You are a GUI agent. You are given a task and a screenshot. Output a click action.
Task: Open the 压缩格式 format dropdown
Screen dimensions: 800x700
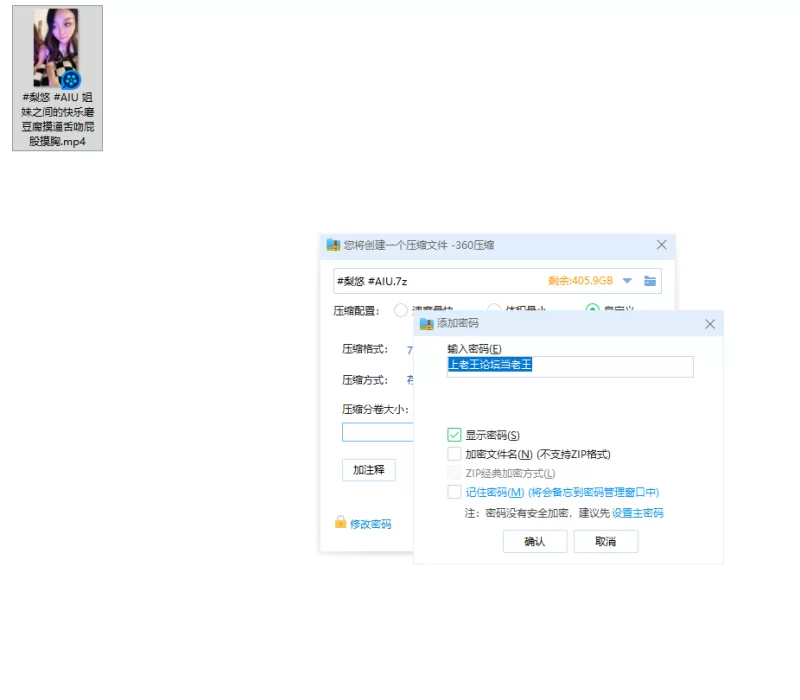click(x=409, y=350)
